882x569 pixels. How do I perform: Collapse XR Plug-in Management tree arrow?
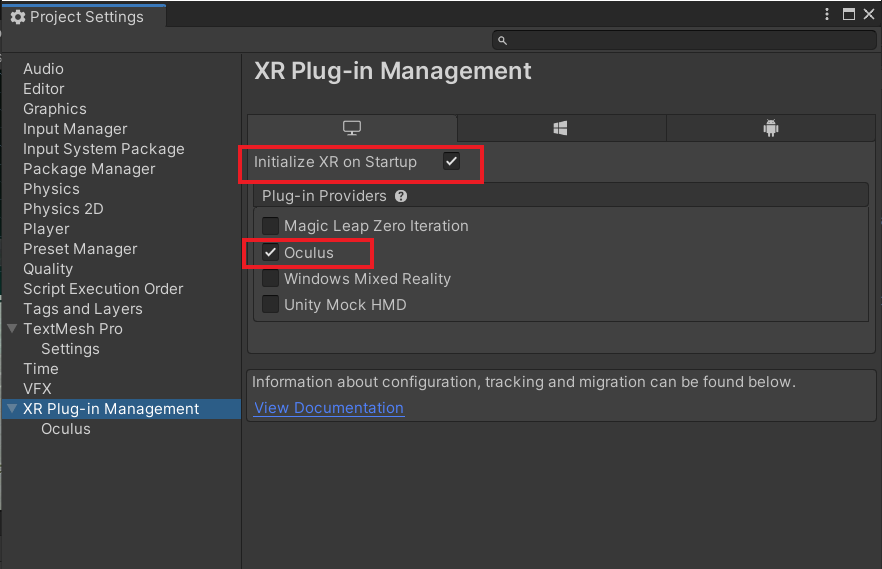pos(12,408)
